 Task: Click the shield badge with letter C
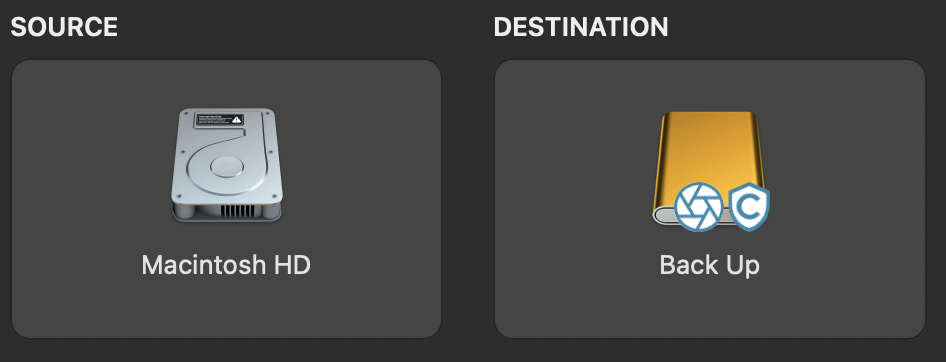tap(749, 206)
